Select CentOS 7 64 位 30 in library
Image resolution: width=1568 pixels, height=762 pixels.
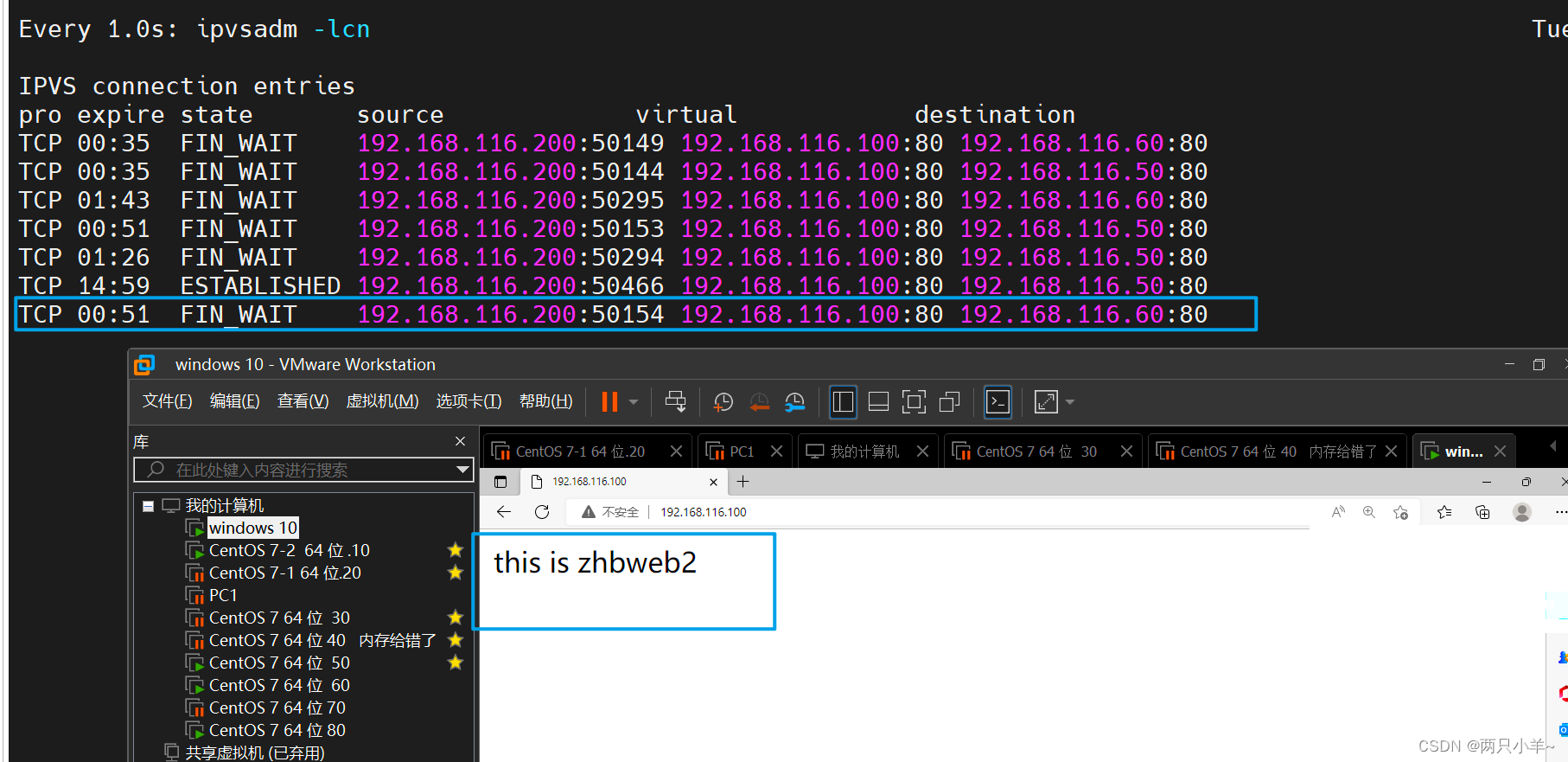coord(279,618)
